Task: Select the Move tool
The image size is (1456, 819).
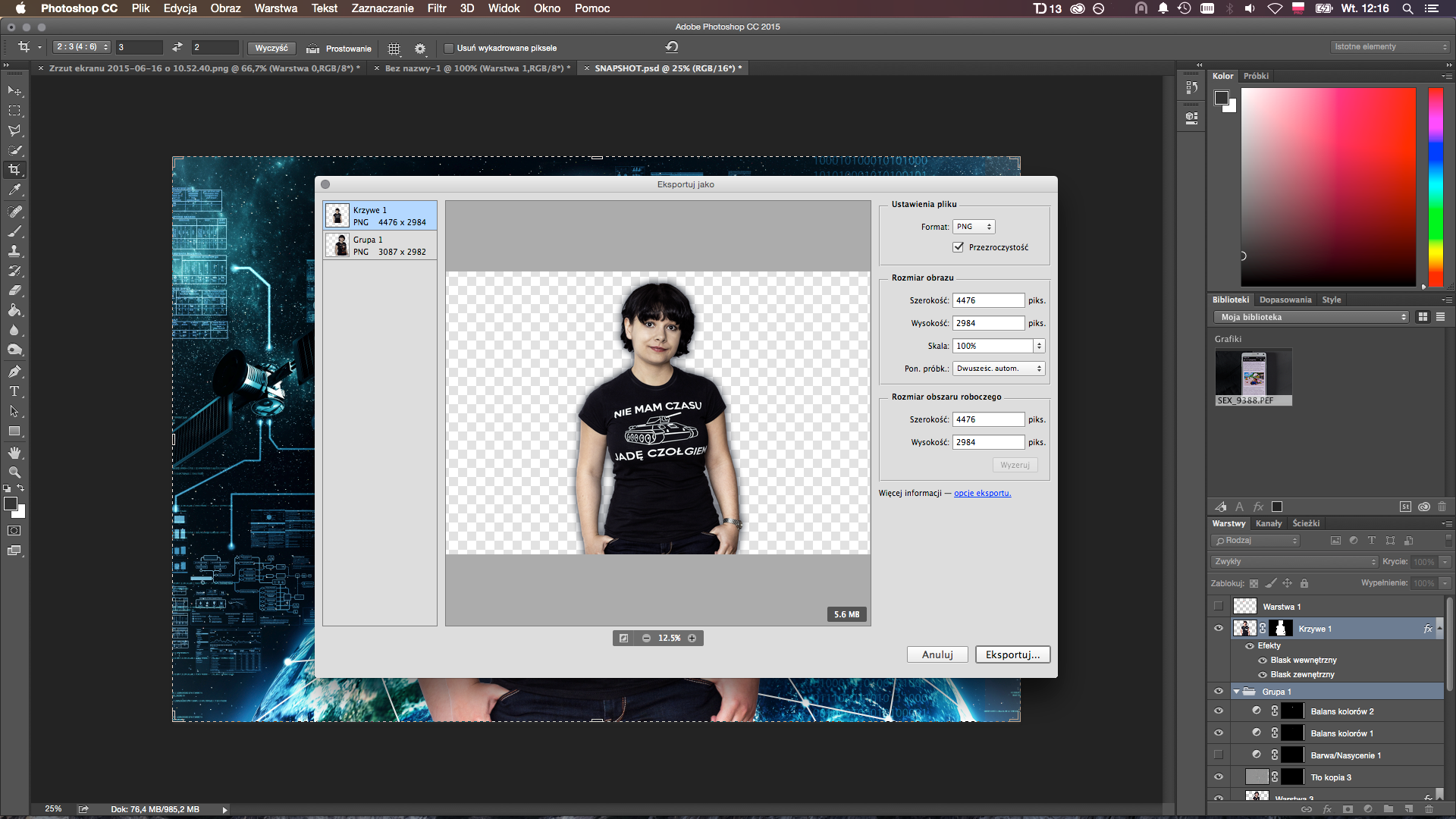Action: (x=14, y=91)
